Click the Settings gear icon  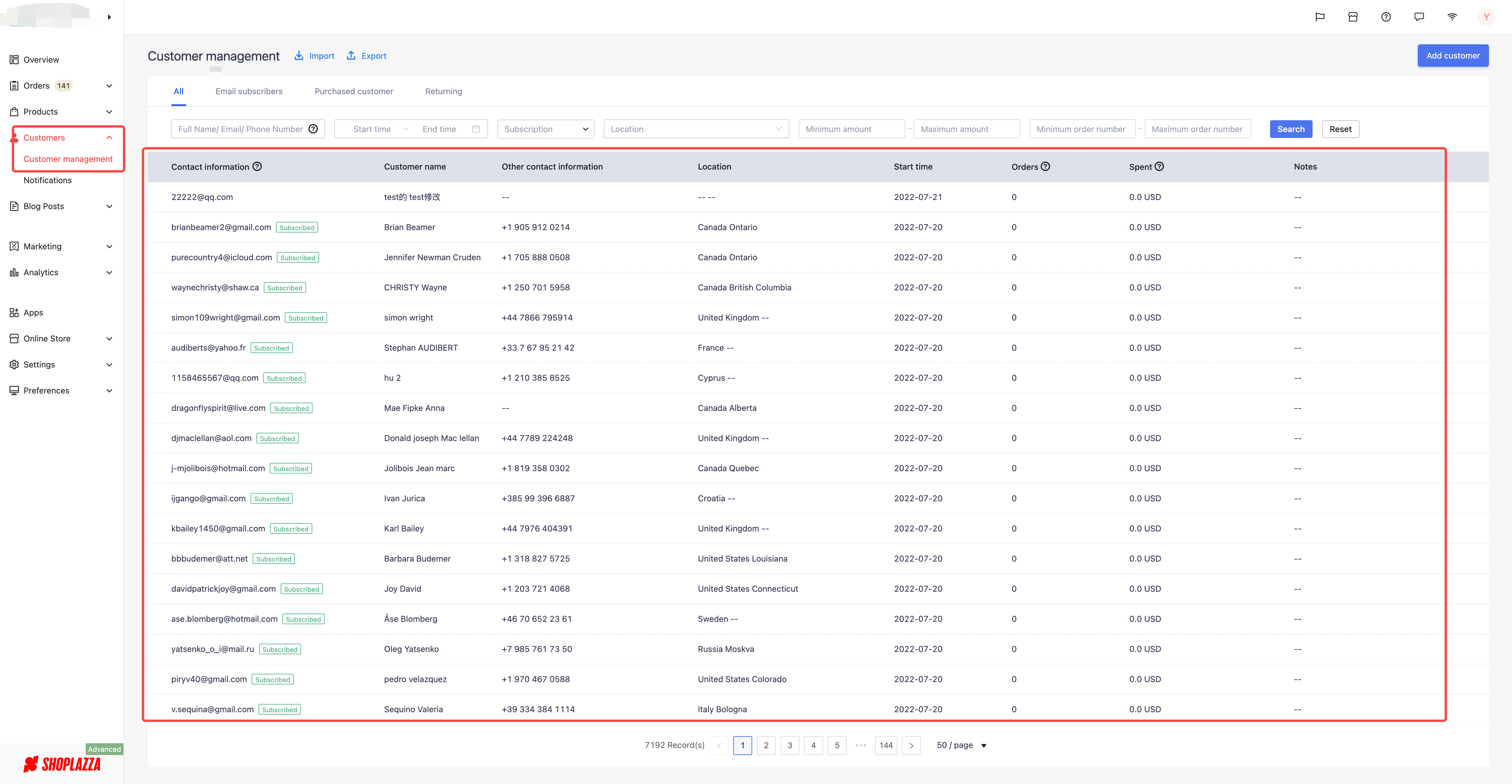[14, 365]
